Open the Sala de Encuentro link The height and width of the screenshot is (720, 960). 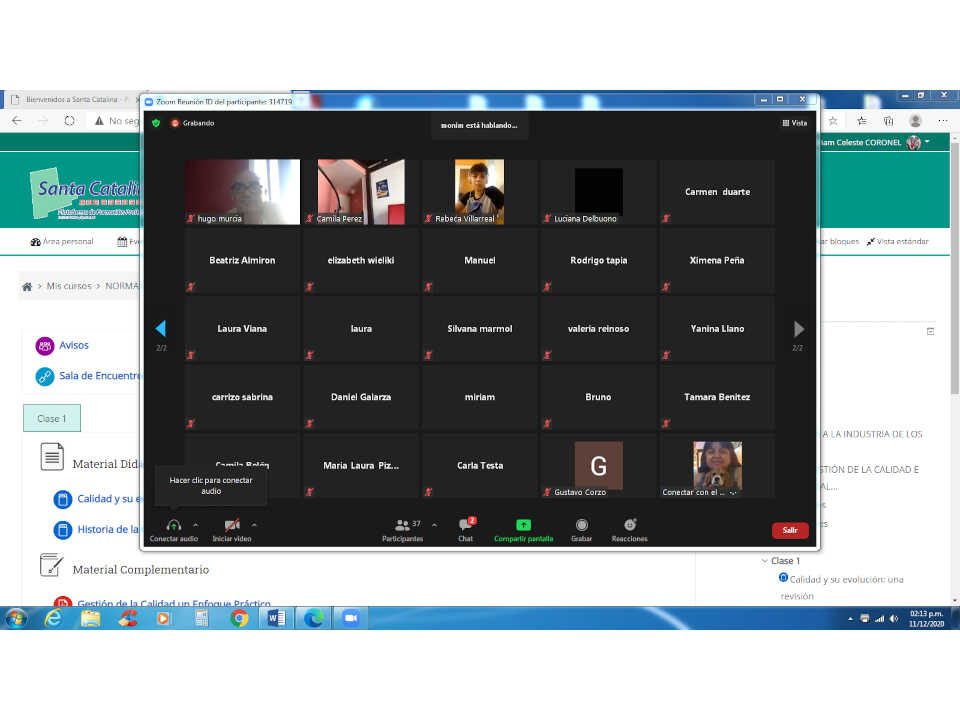[x=100, y=376]
